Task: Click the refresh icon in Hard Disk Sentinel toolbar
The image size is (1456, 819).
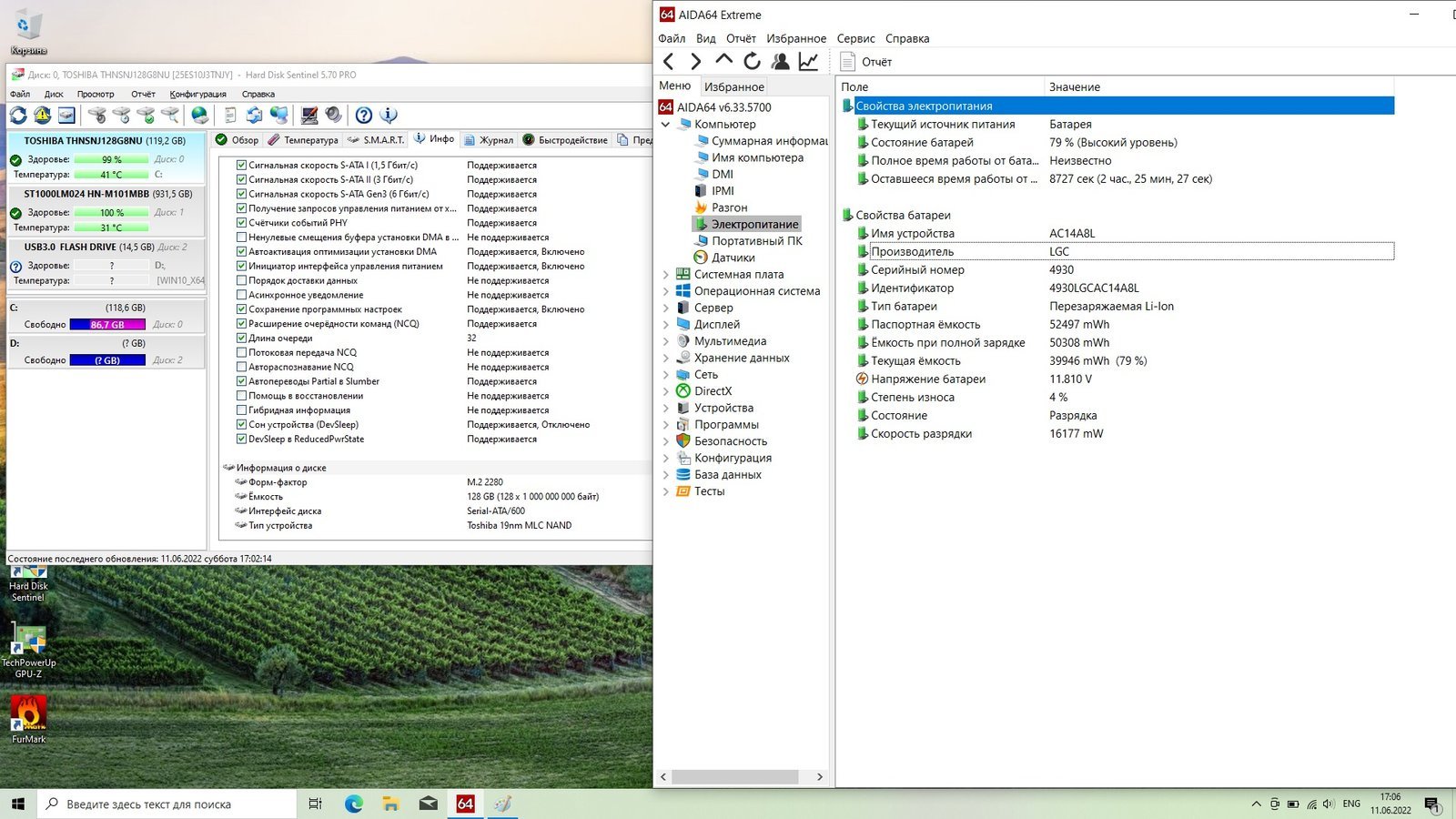Action: click(x=18, y=116)
